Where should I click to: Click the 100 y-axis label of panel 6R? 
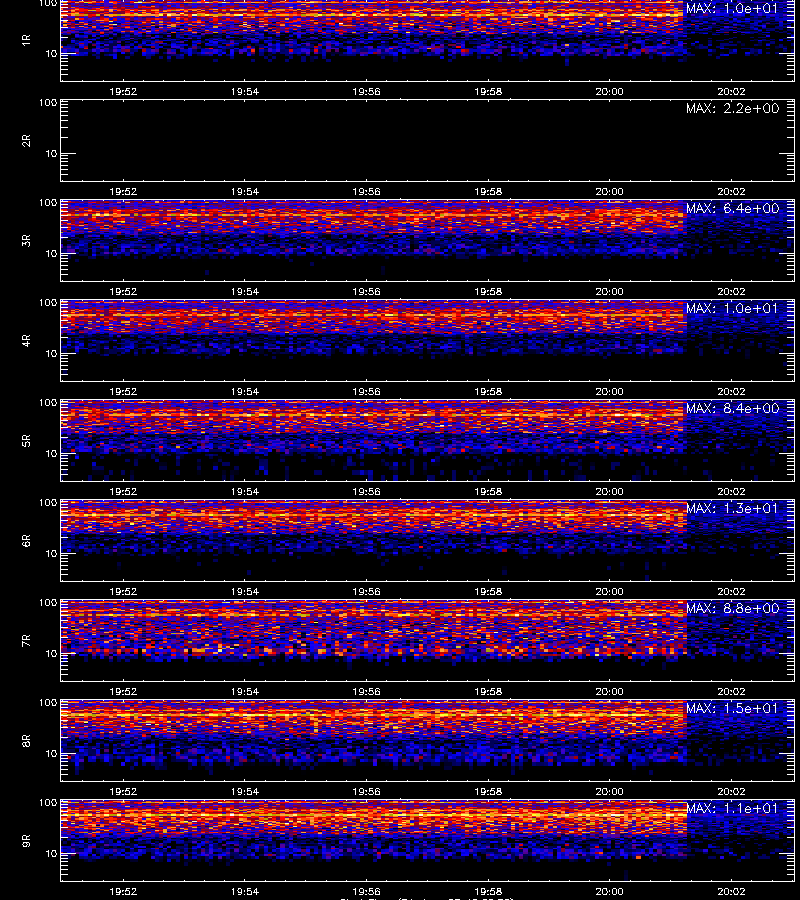coord(48,503)
